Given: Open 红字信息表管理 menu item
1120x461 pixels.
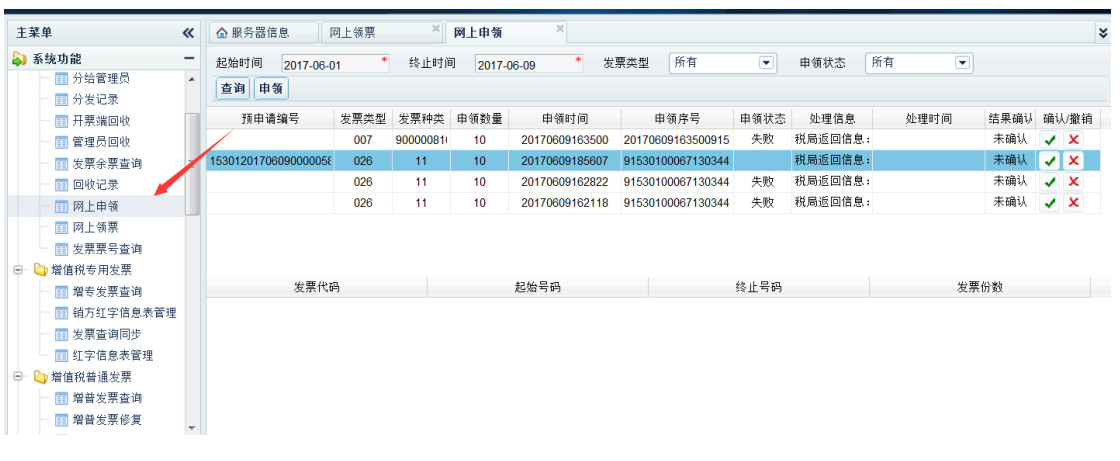Looking at the screenshot, I should (113, 355).
